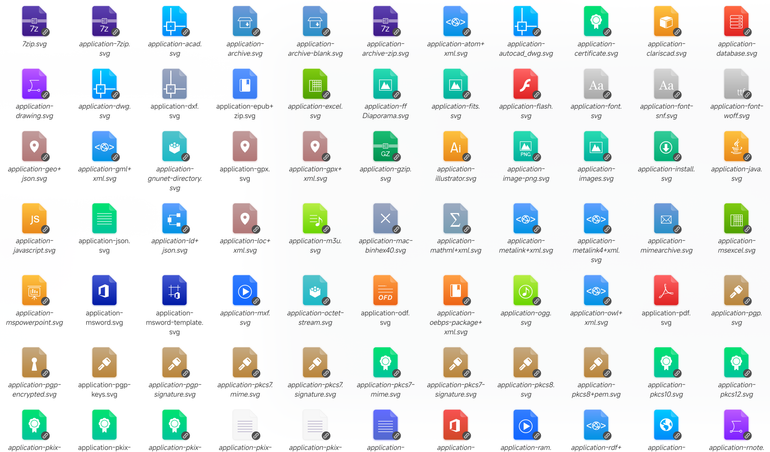The width and height of the screenshot is (770, 452).
Task: Open the application-flash.svg icon
Action: point(525,84)
